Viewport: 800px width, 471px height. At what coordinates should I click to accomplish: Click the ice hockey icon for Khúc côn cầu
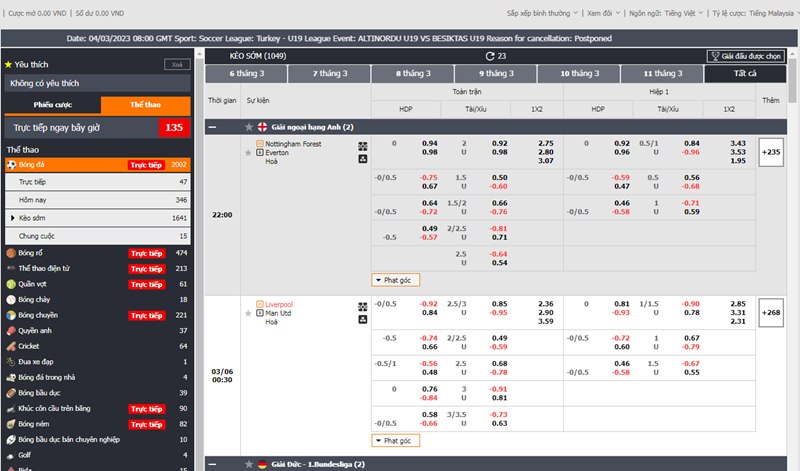pyautogui.click(x=11, y=409)
